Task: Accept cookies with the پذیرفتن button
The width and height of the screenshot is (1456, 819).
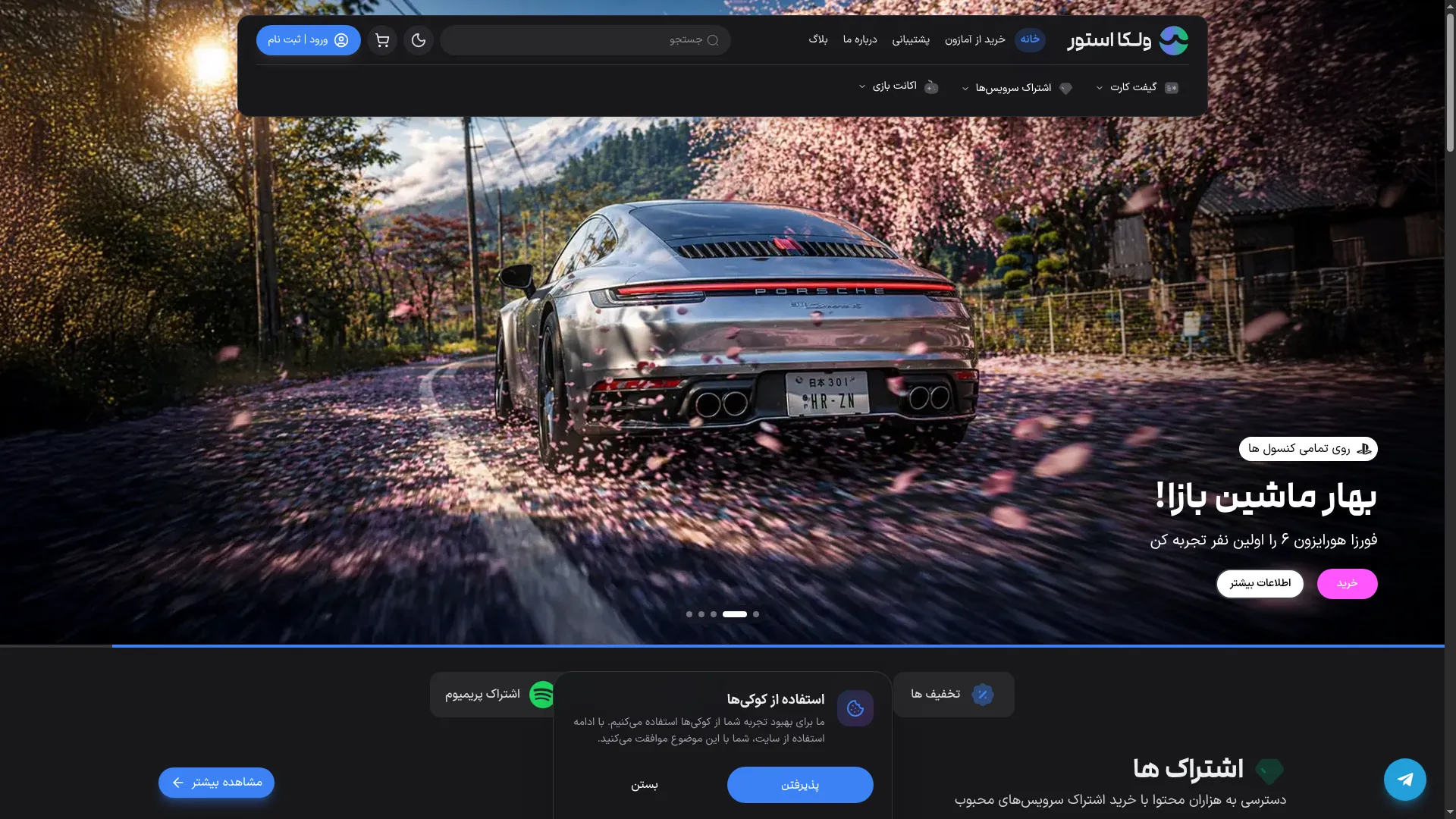Action: coord(800,785)
